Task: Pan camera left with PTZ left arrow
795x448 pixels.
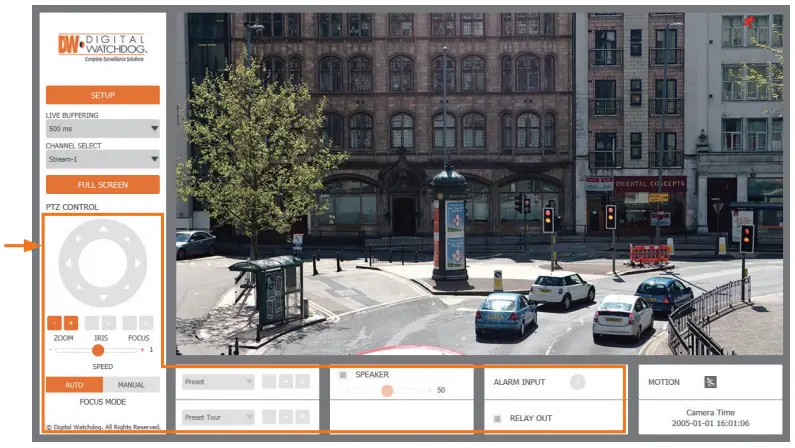Action: click(68, 264)
